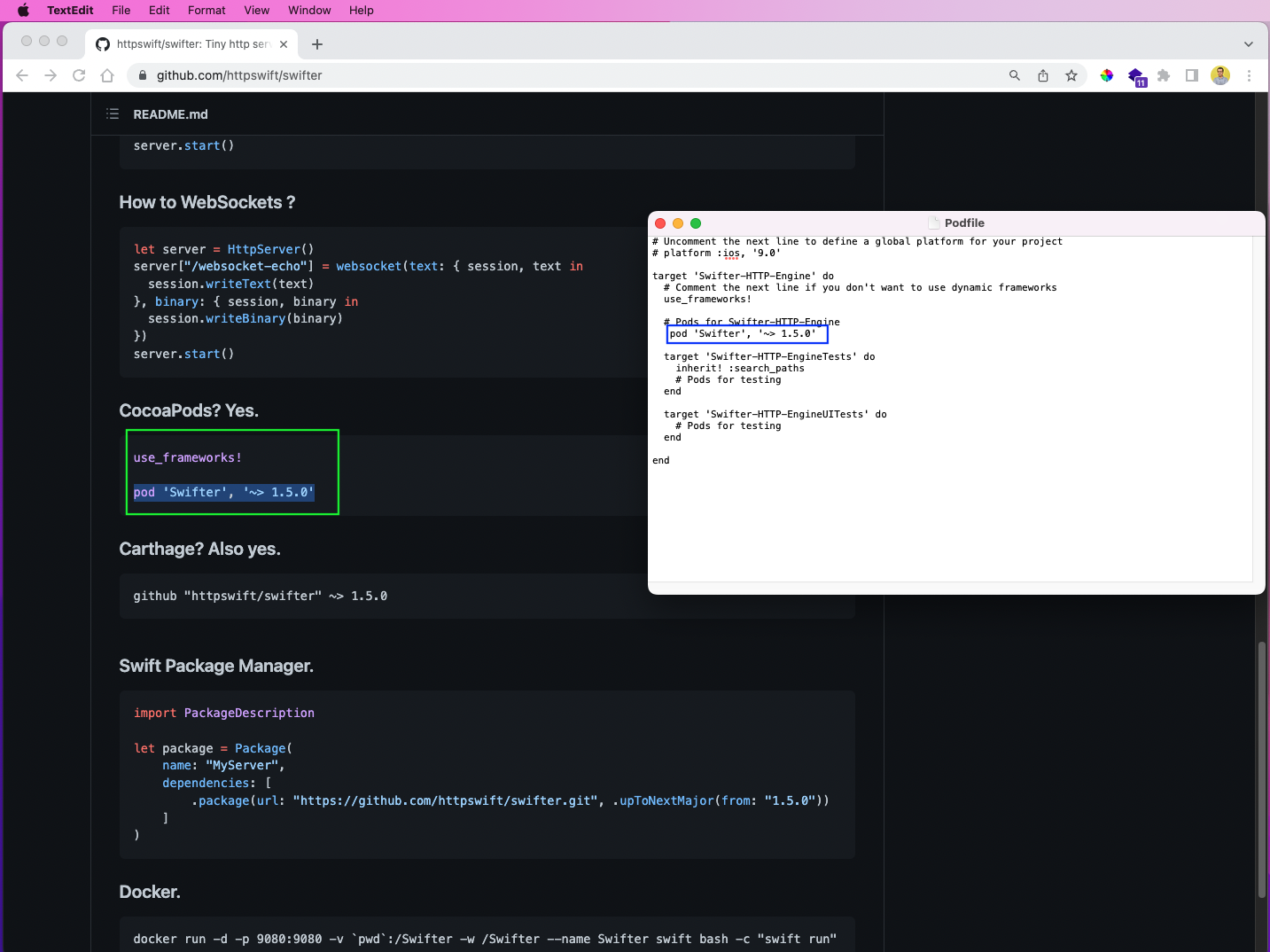1270x952 pixels.
Task: Expand the tab search dropdown arrow
Action: click(x=1249, y=44)
